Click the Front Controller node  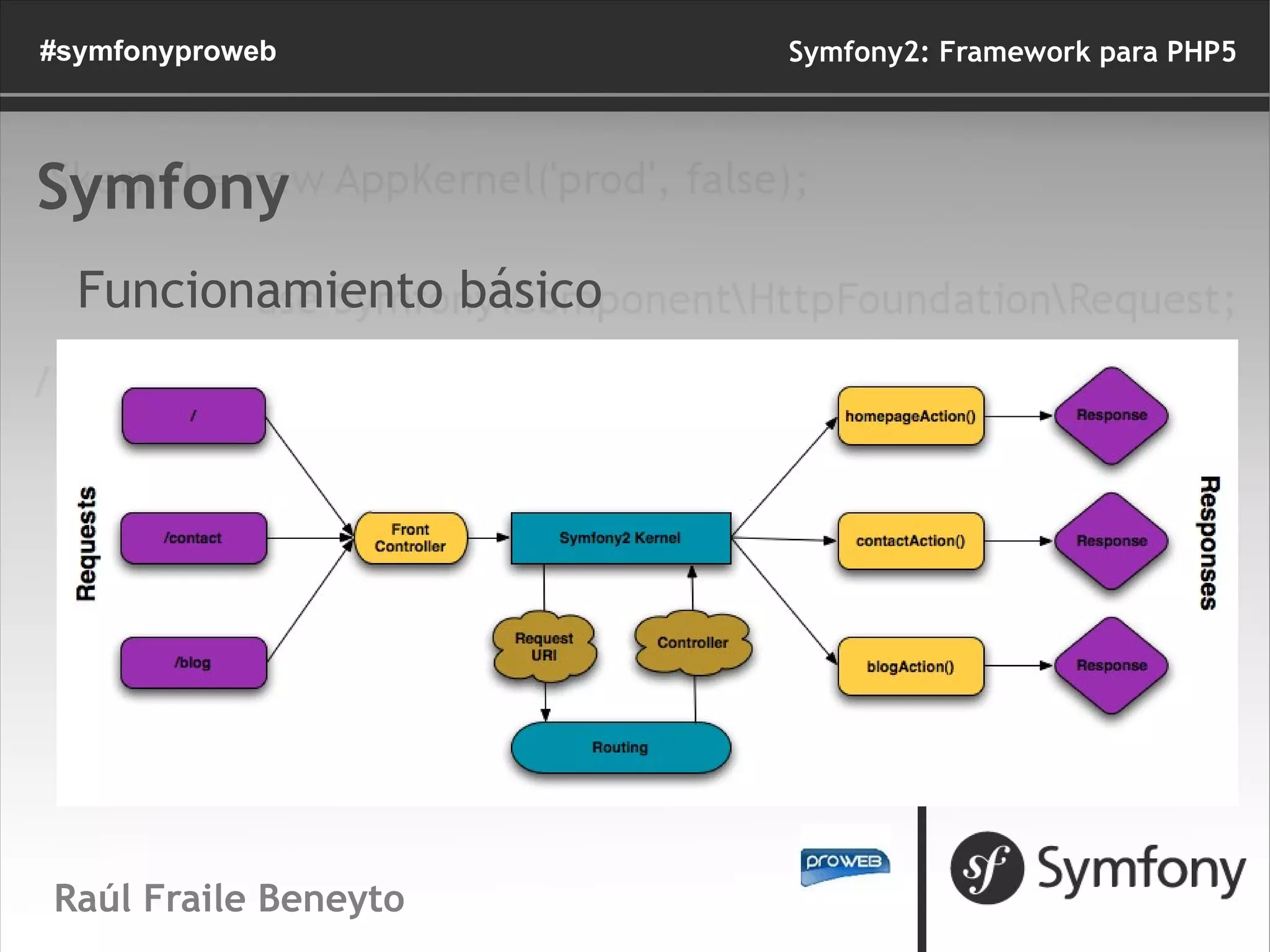pyautogui.click(x=411, y=538)
